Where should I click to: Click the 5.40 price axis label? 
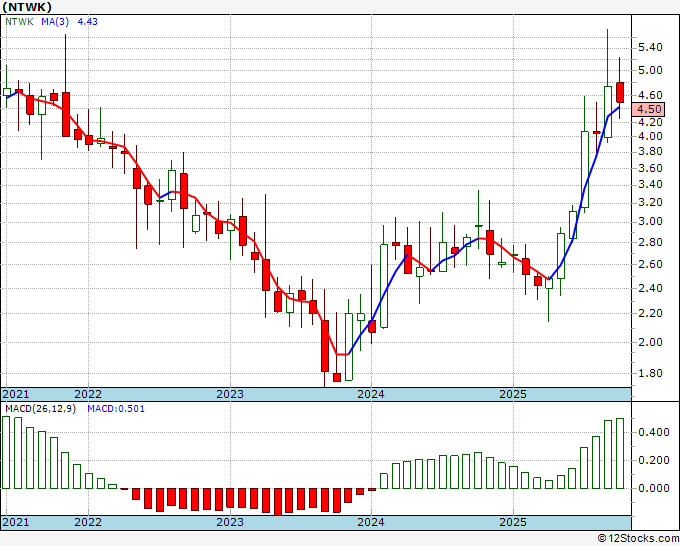tap(649, 47)
